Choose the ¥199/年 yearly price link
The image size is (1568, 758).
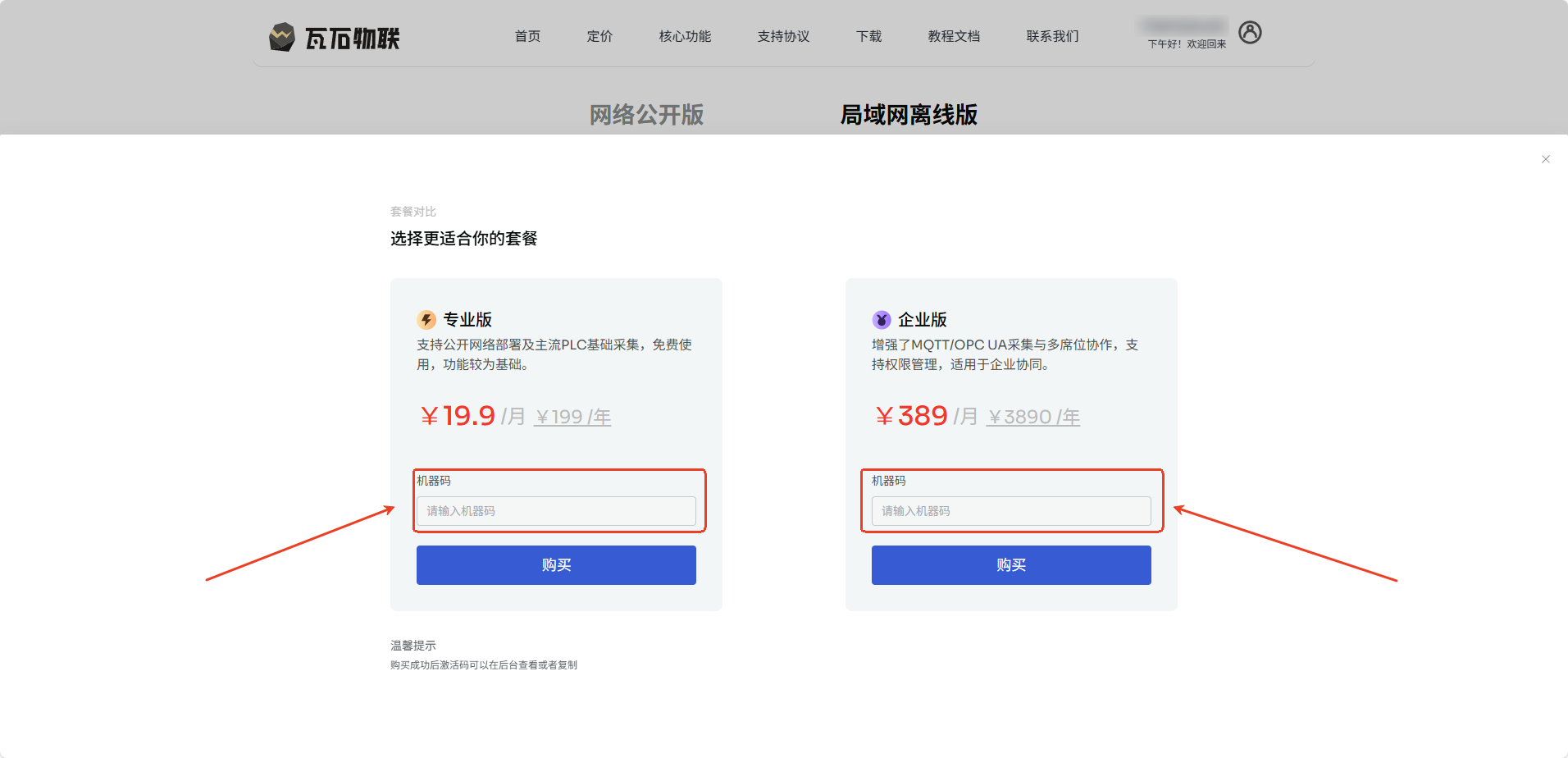tap(573, 417)
